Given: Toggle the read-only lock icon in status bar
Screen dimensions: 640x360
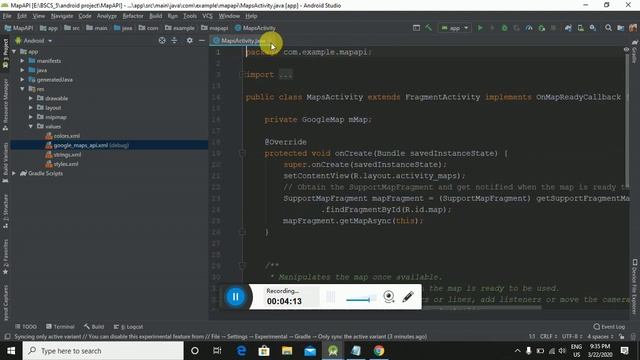Looking at the screenshot, I should pos(622,337).
